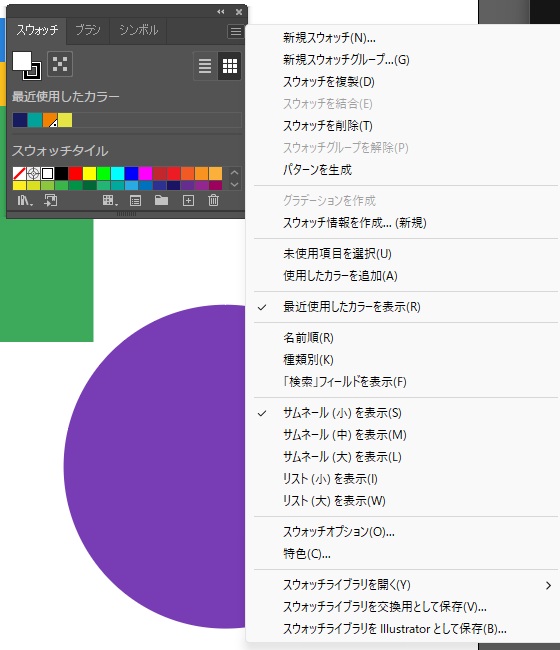Select the None swatch with red slash
The height and width of the screenshot is (650, 560).
(x=19, y=173)
